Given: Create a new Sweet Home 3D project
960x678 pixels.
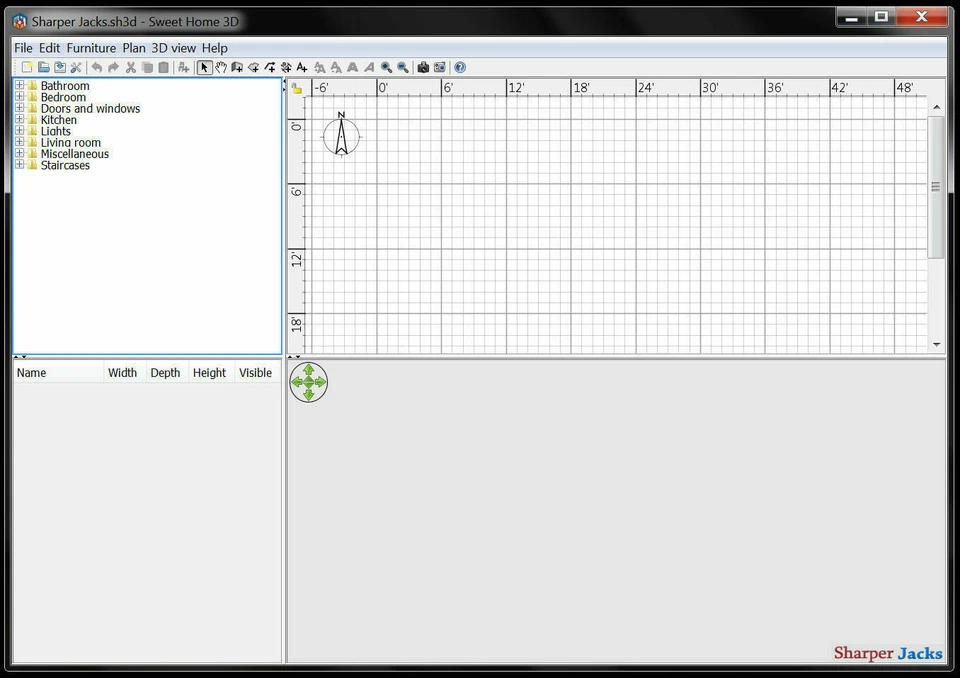Looking at the screenshot, I should point(27,67).
